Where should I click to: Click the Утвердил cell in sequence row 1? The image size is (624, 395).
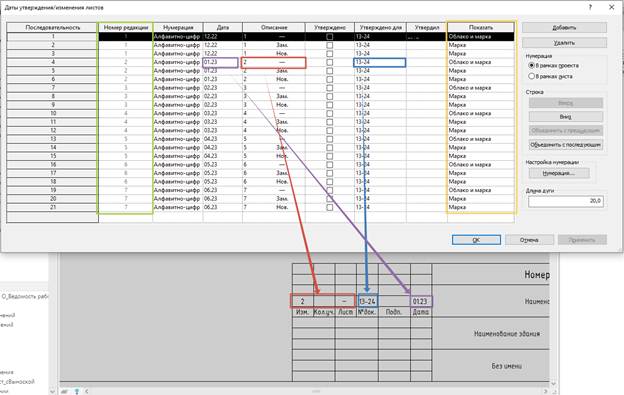427,37
